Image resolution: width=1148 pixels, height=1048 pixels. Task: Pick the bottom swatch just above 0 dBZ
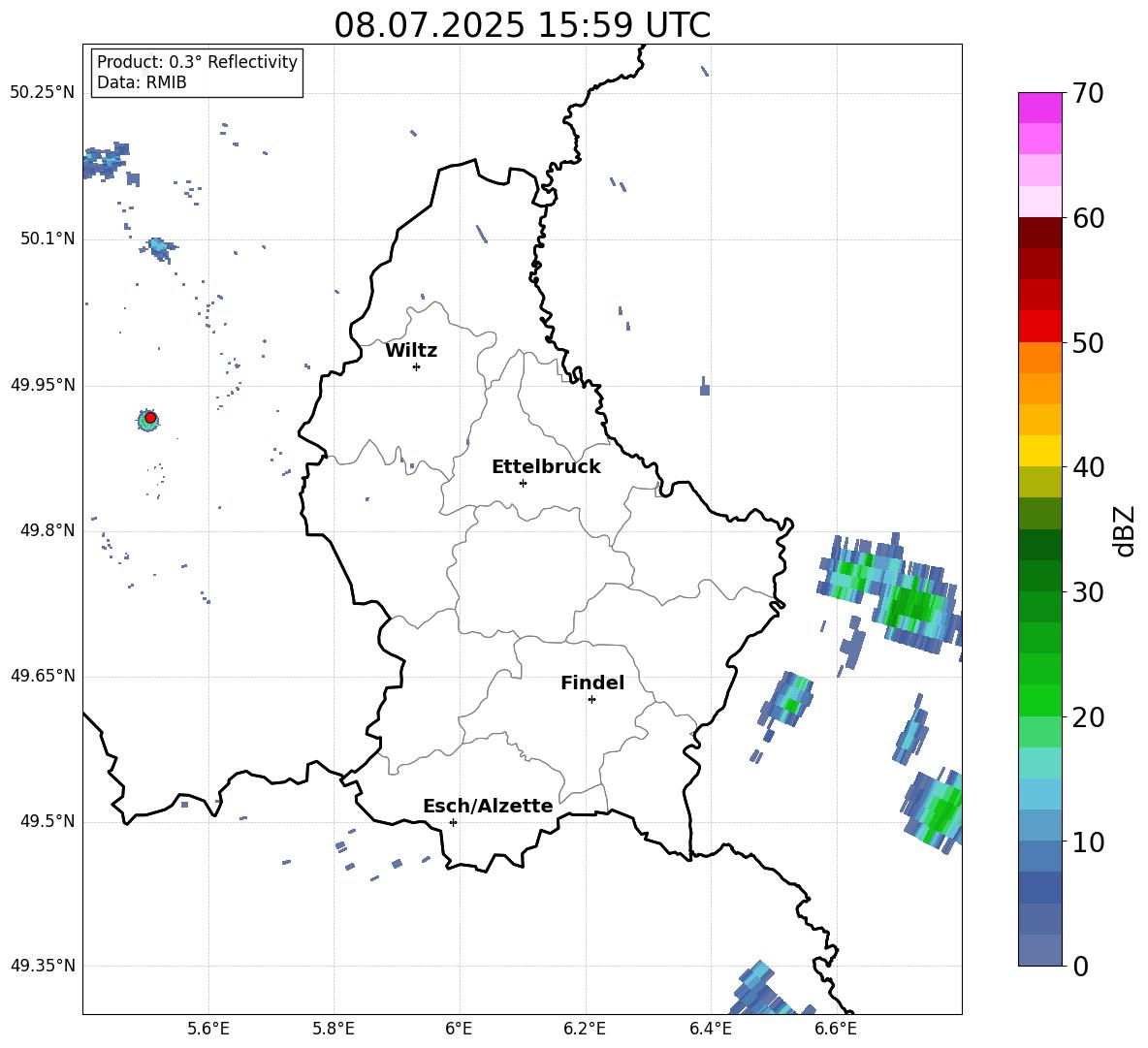pos(1039,950)
